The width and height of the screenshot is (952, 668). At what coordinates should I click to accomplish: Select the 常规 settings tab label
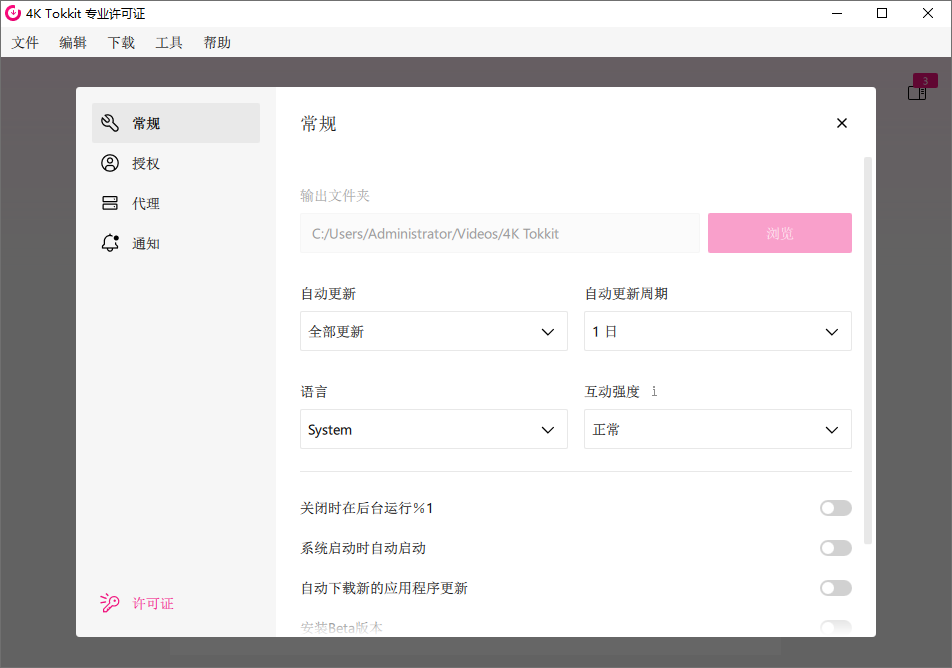click(146, 123)
